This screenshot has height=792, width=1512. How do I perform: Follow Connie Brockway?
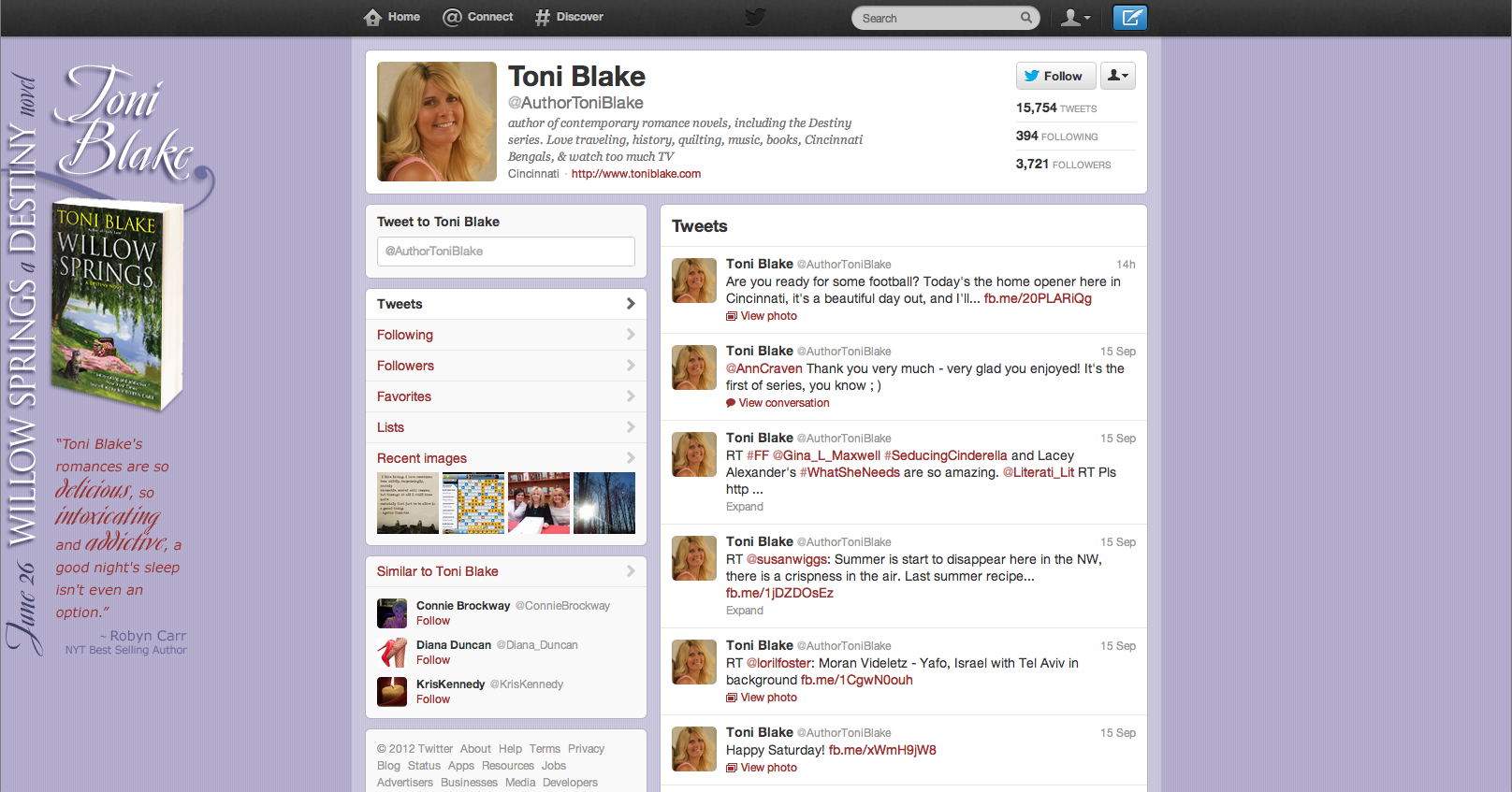433,621
